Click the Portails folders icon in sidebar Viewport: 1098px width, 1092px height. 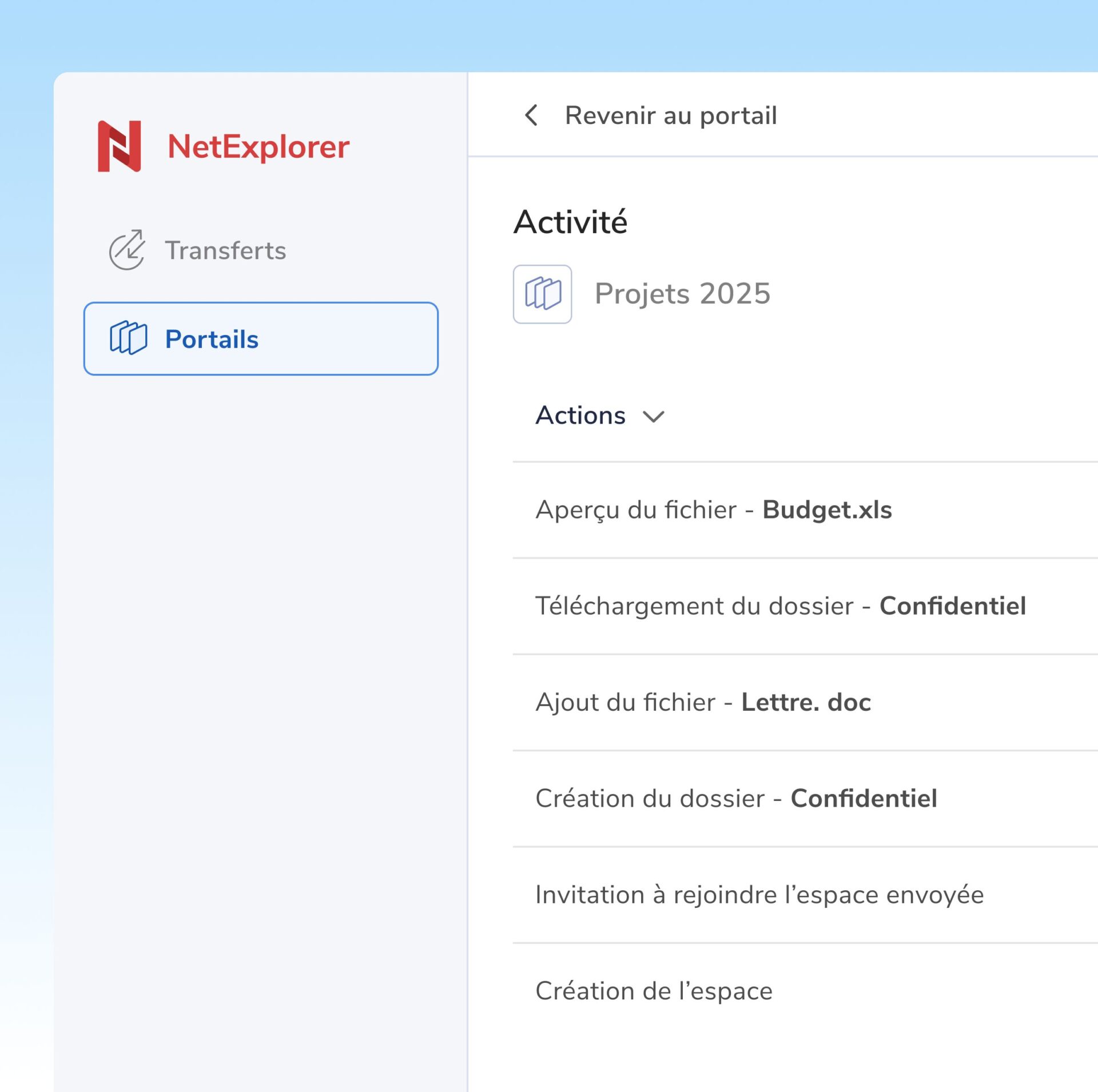point(128,338)
